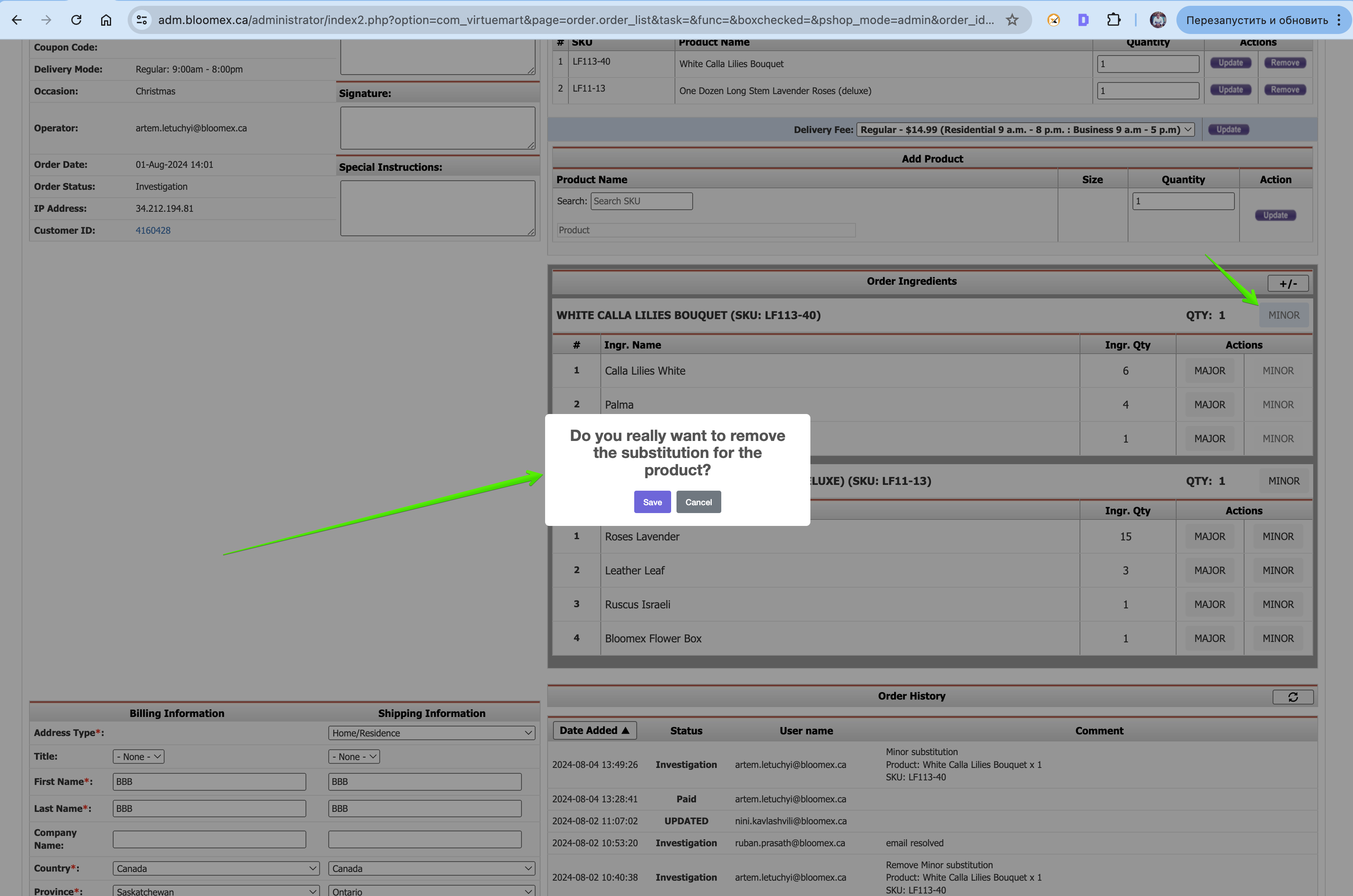Open the browser extensions puzzle menu

tap(1113, 20)
